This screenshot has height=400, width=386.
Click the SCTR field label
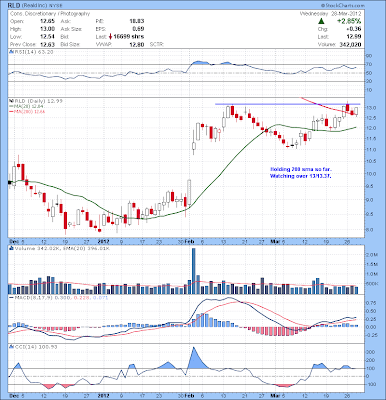(156, 44)
